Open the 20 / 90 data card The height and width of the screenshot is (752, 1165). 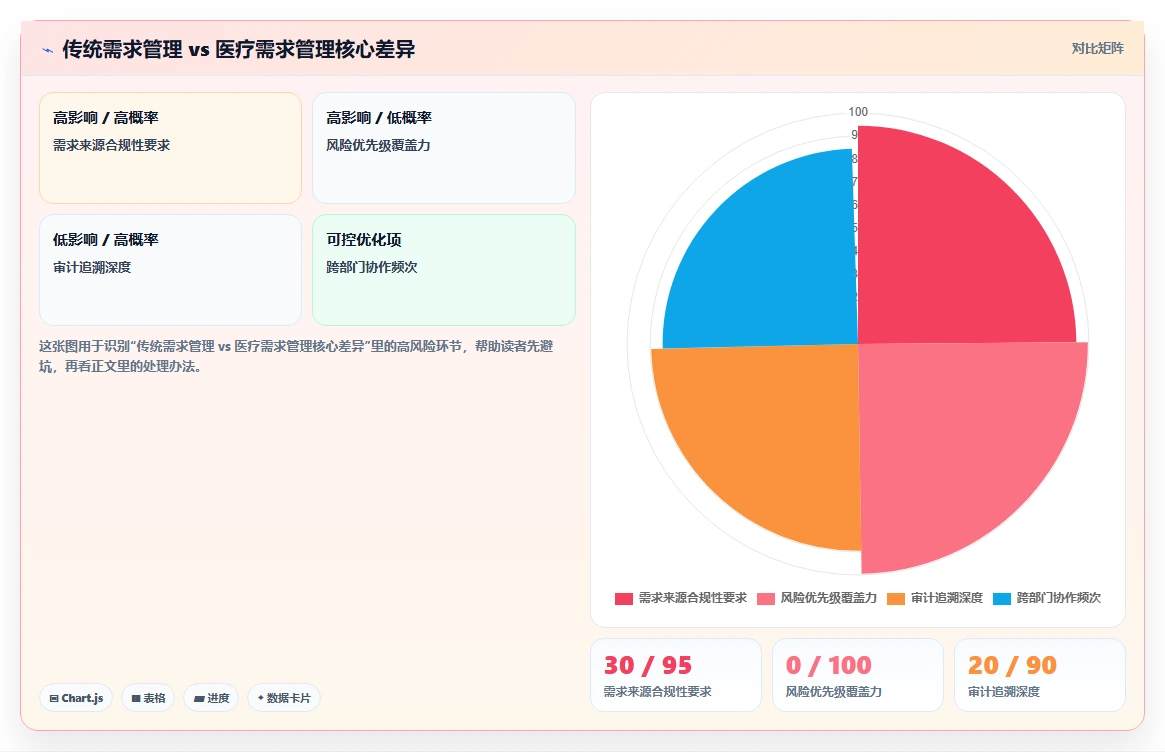point(1039,675)
